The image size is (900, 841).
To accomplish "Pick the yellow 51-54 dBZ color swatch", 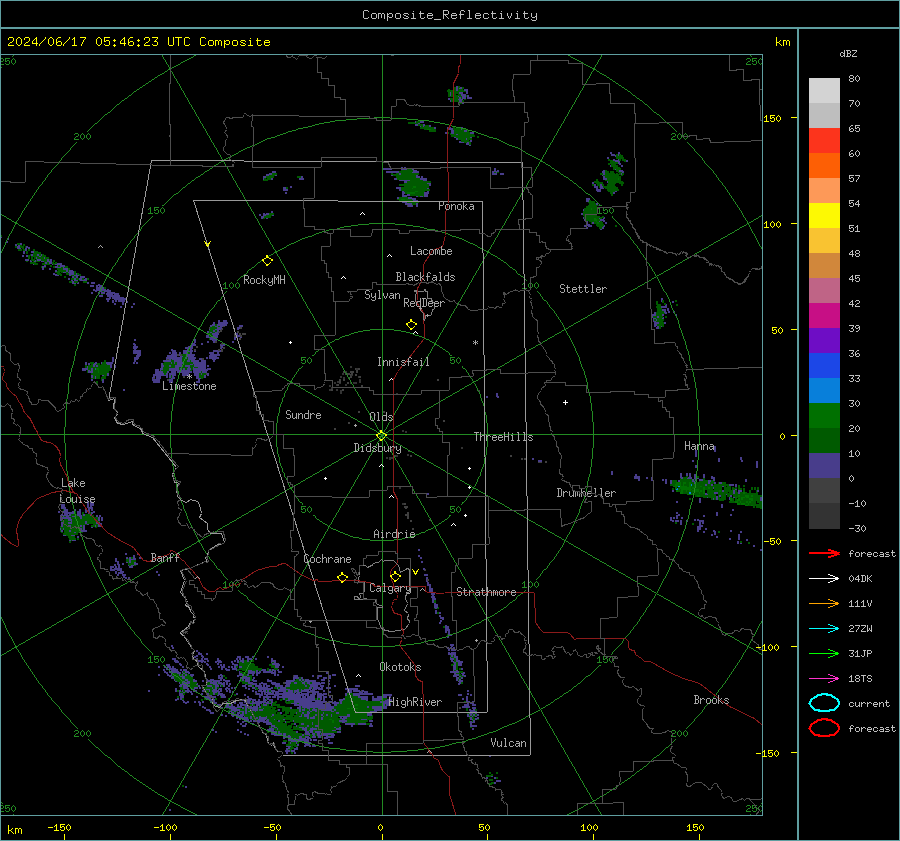I will 824,216.
